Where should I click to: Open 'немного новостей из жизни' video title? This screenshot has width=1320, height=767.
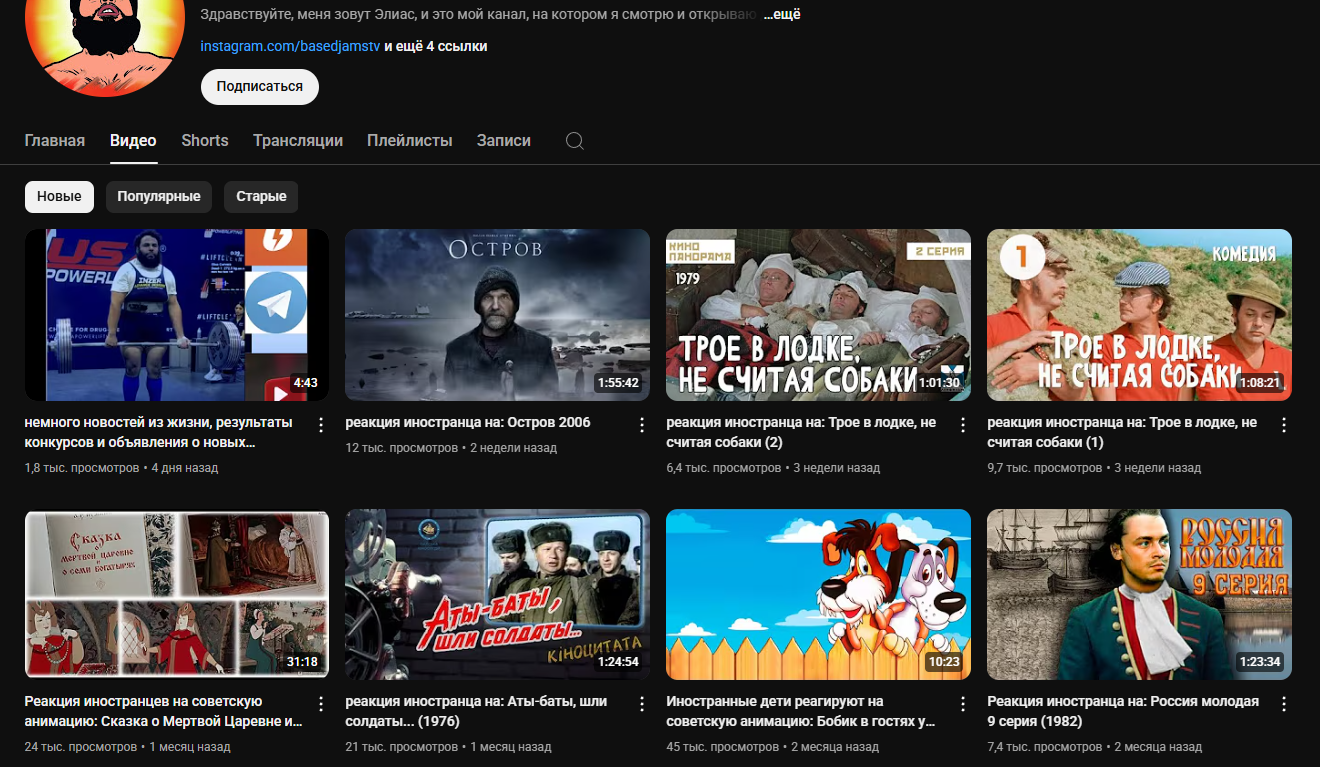click(159, 432)
